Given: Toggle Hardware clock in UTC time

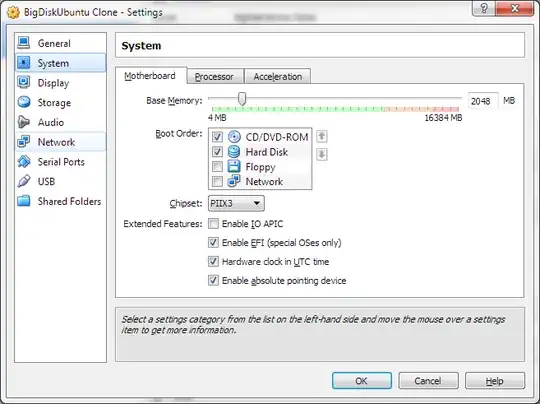Looking at the screenshot, I should click(x=213, y=262).
